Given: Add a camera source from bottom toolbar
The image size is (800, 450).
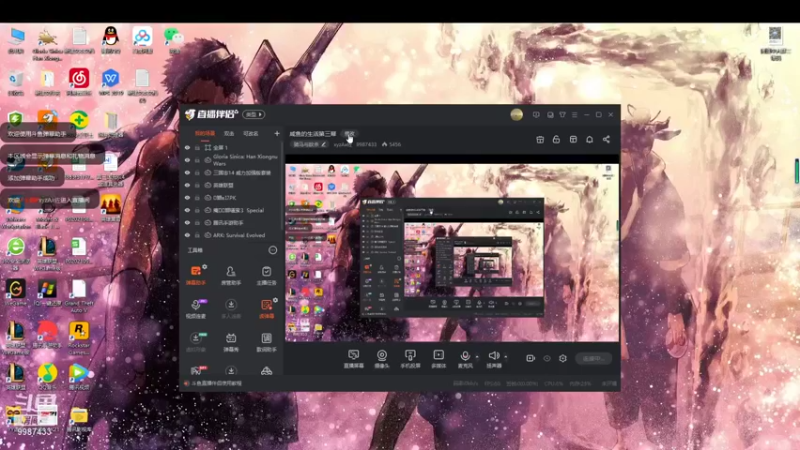Looking at the screenshot, I should pos(382,359).
